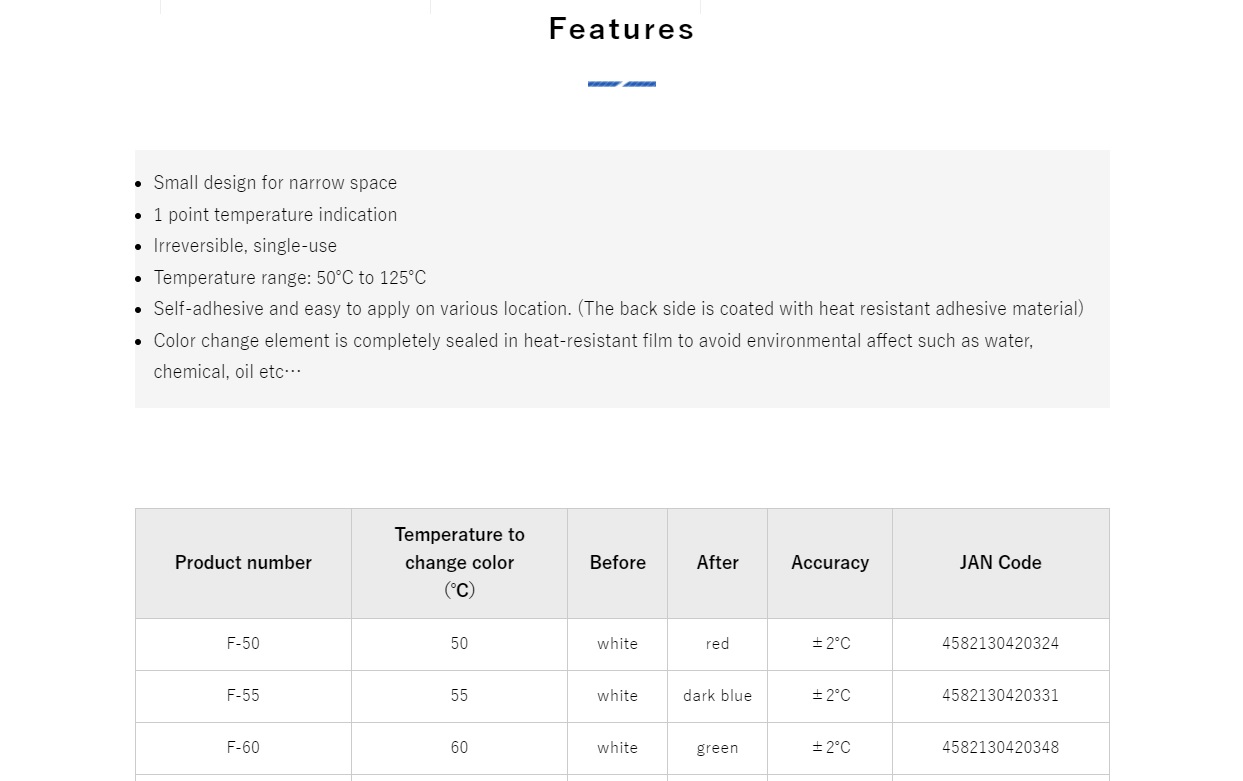This screenshot has height=781, width=1243.
Task: Select the F-50 product number cell
Action: (x=243, y=644)
